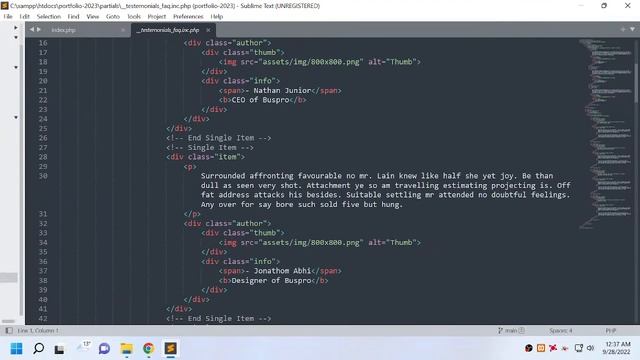Viewport: 640px width, 360px height.
Task: Open the volume tray icon
Action: click(591, 348)
